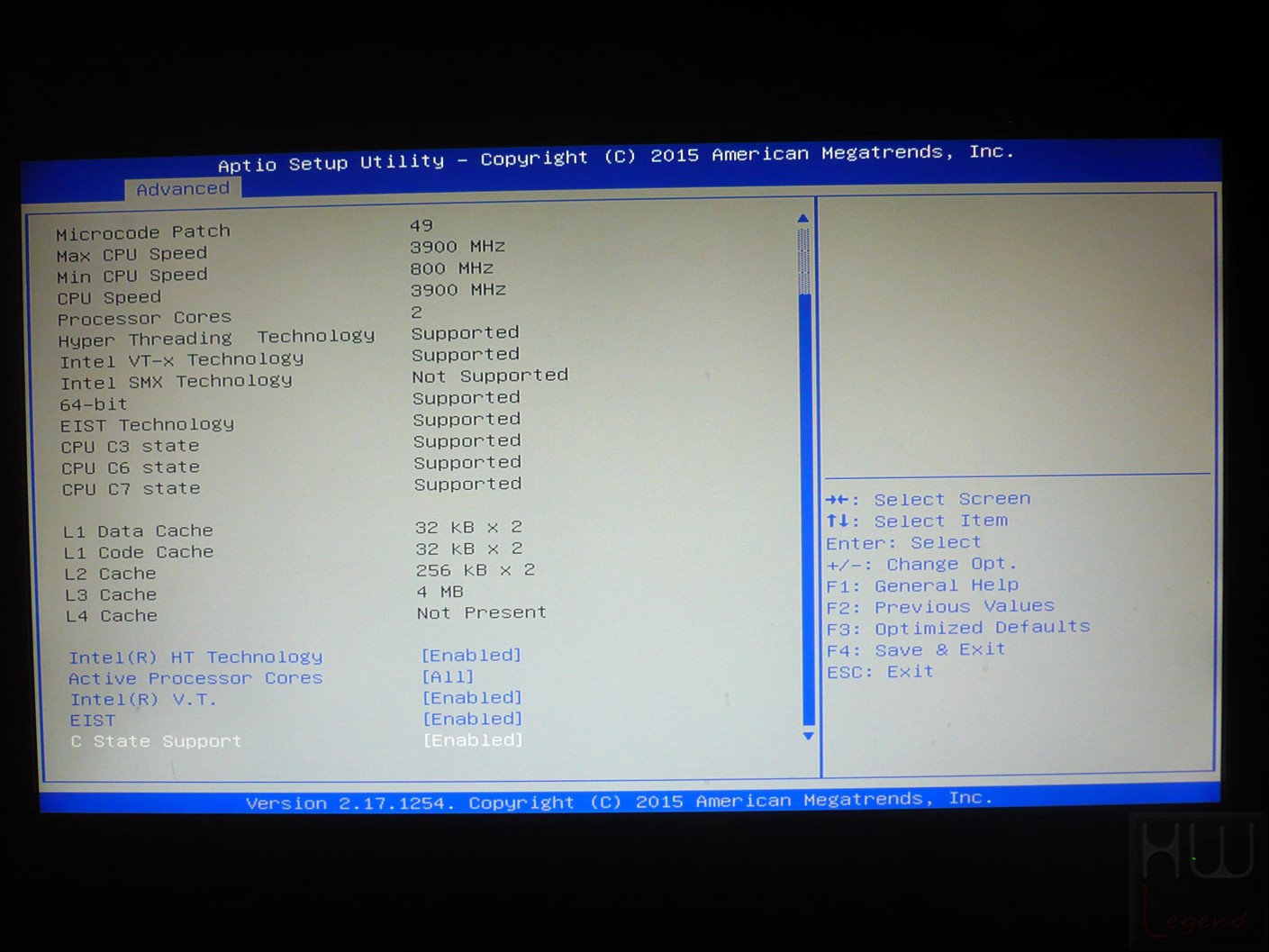Click Processor Cores value 2
The image size is (1269, 952).
pos(416,313)
